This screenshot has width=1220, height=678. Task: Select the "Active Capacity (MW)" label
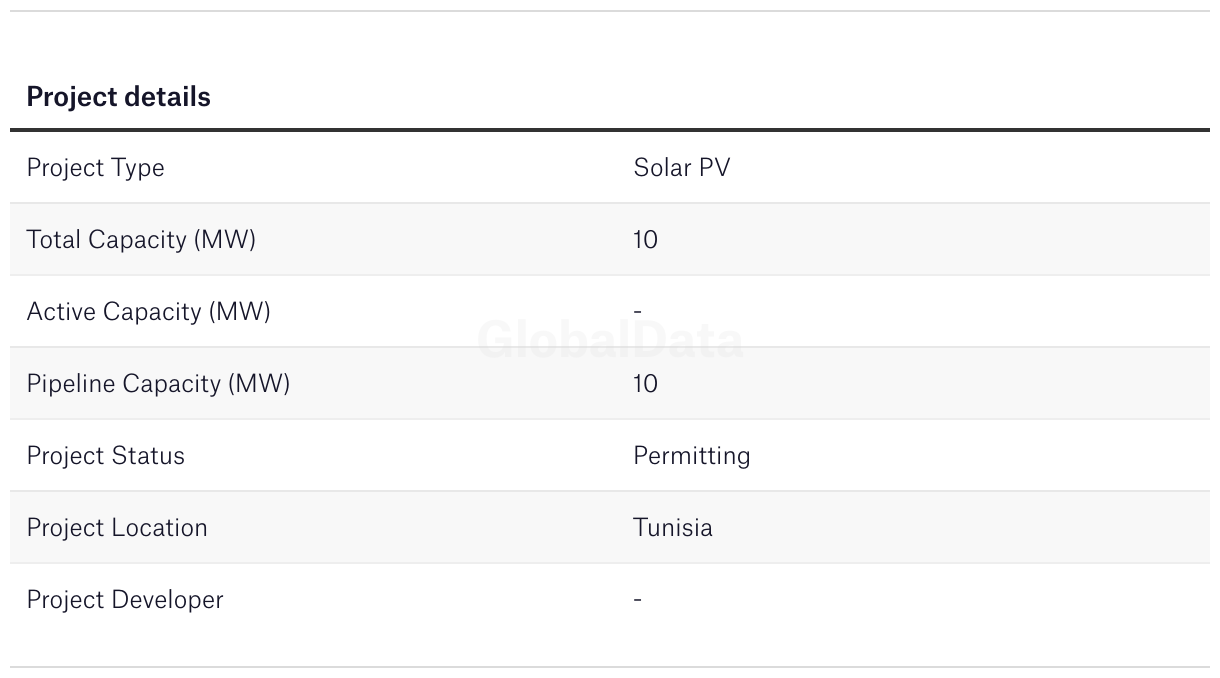point(148,312)
